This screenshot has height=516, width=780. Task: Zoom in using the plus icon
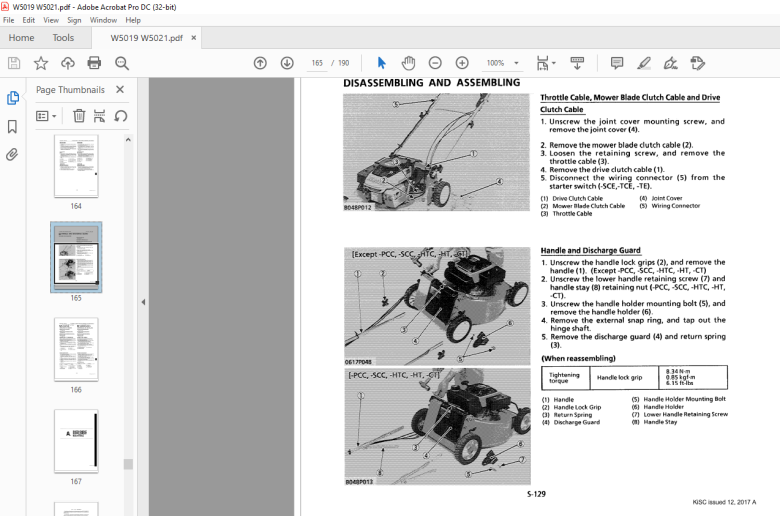tap(462, 63)
